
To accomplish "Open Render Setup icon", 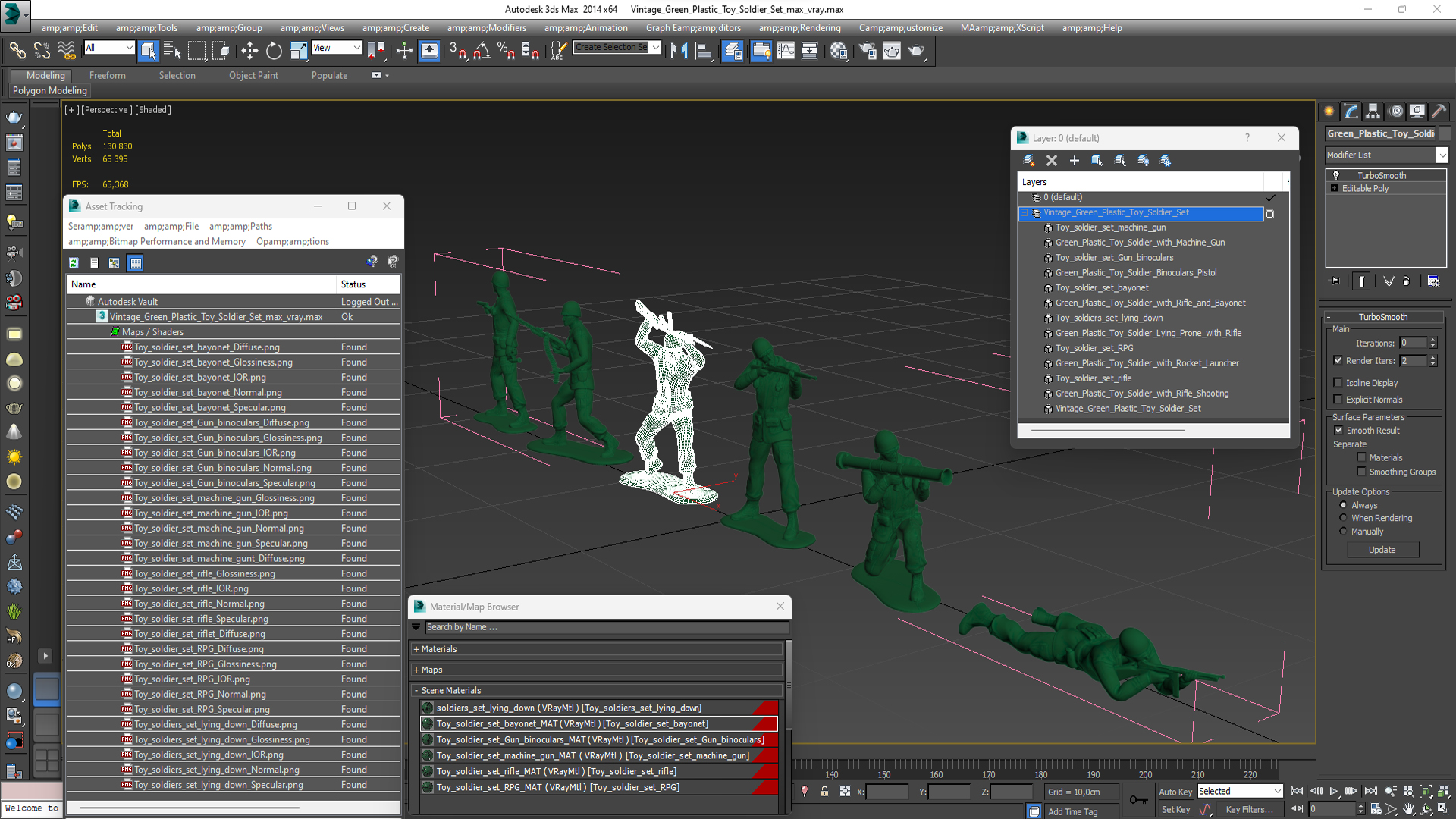I will pyautogui.click(x=868, y=51).
